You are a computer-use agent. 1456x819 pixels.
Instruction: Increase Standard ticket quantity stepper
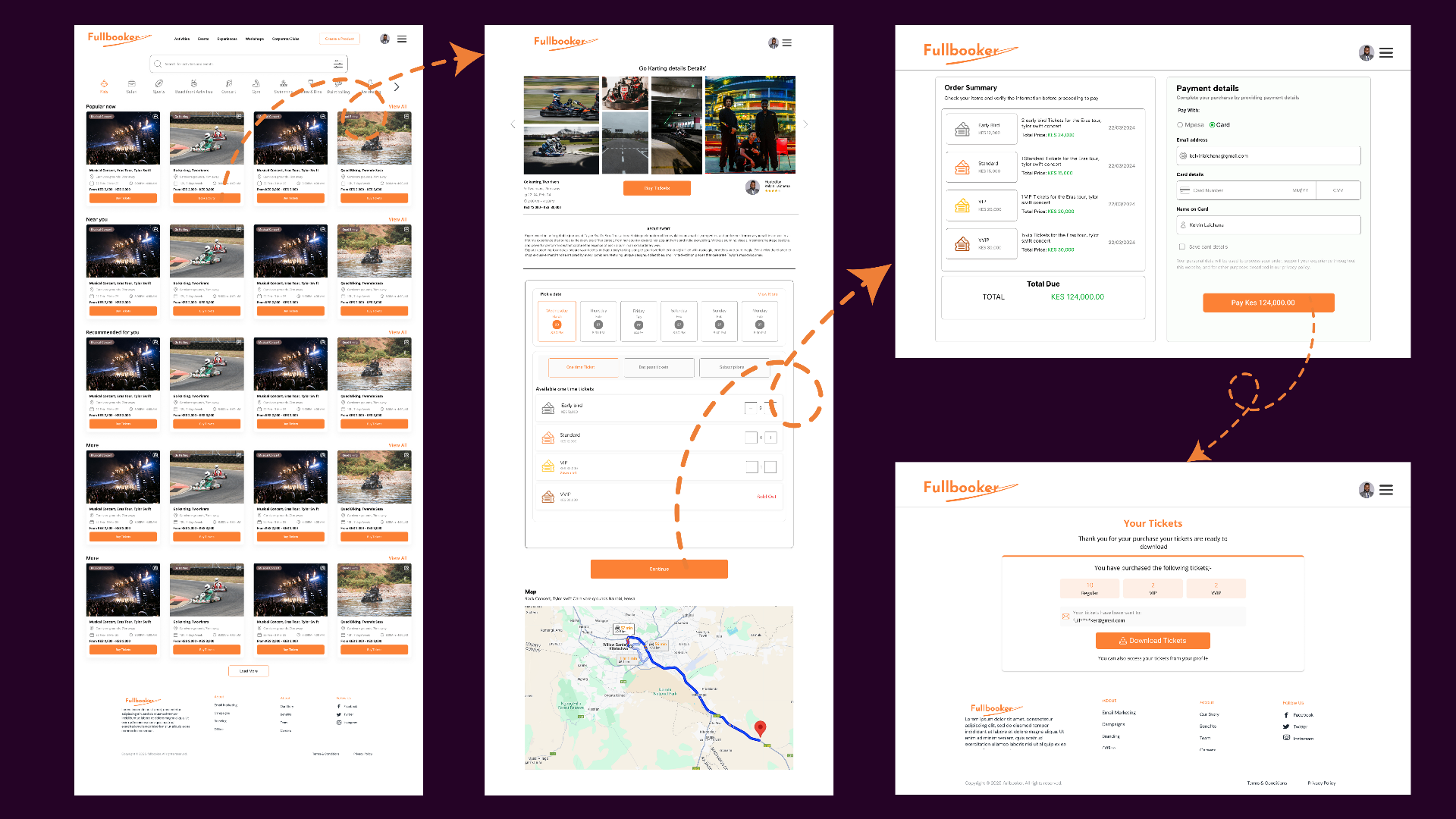[x=770, y=438]
